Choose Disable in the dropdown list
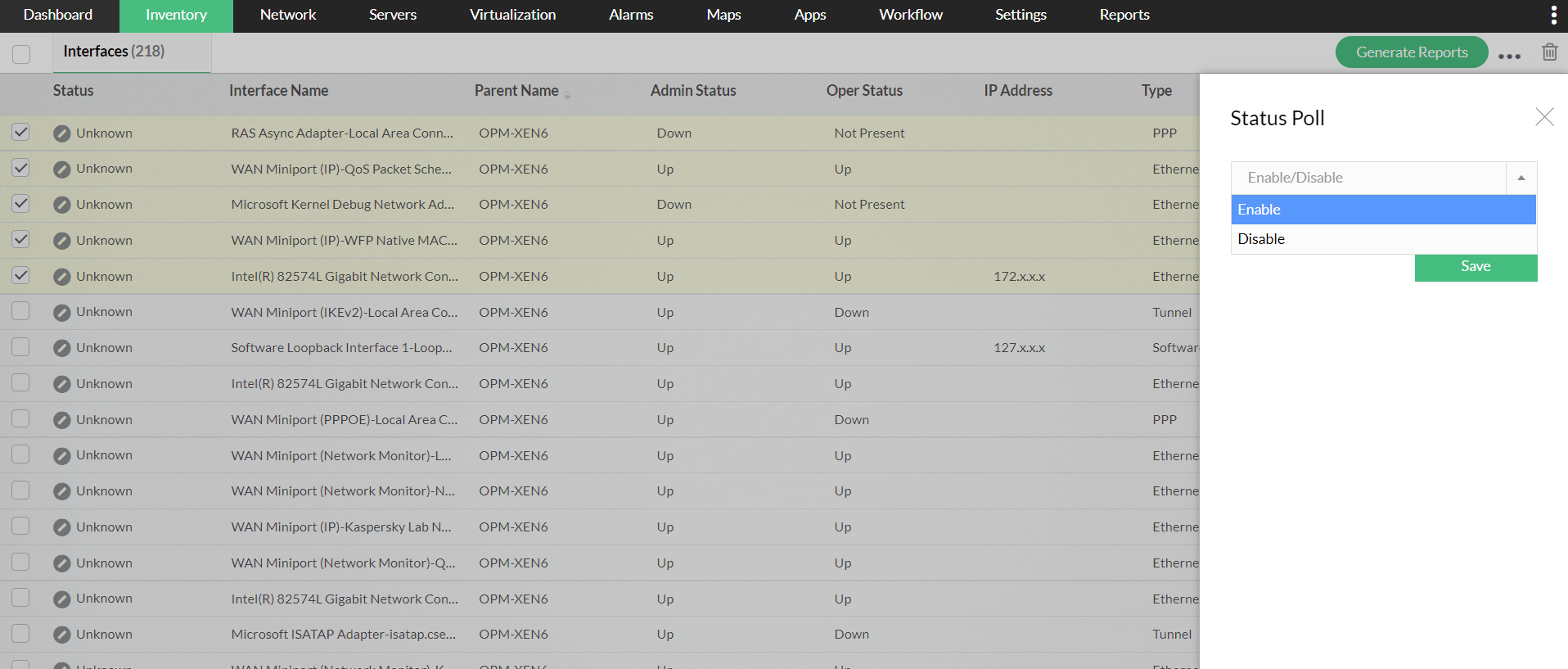Viewport: 1568px width, 669px height. pos(1383,239)
